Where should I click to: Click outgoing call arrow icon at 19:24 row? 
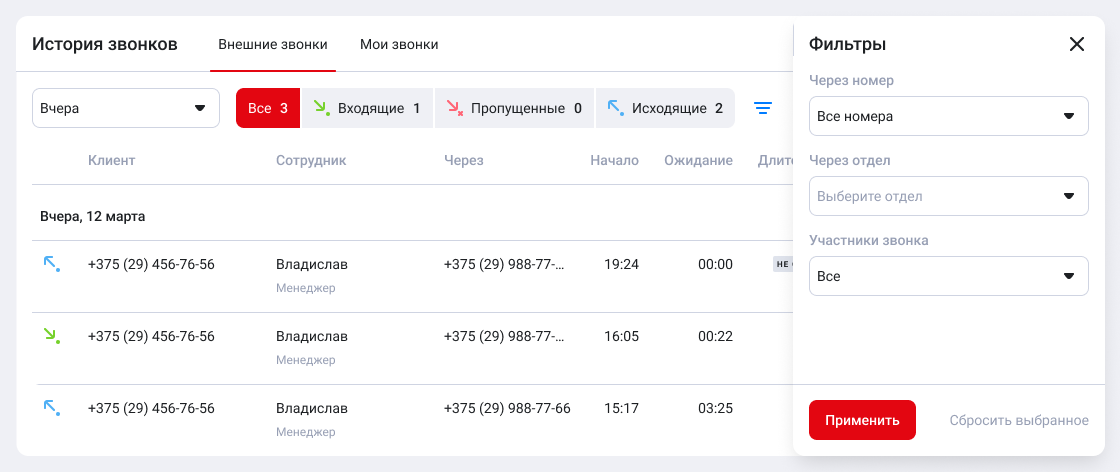point(51,264)
